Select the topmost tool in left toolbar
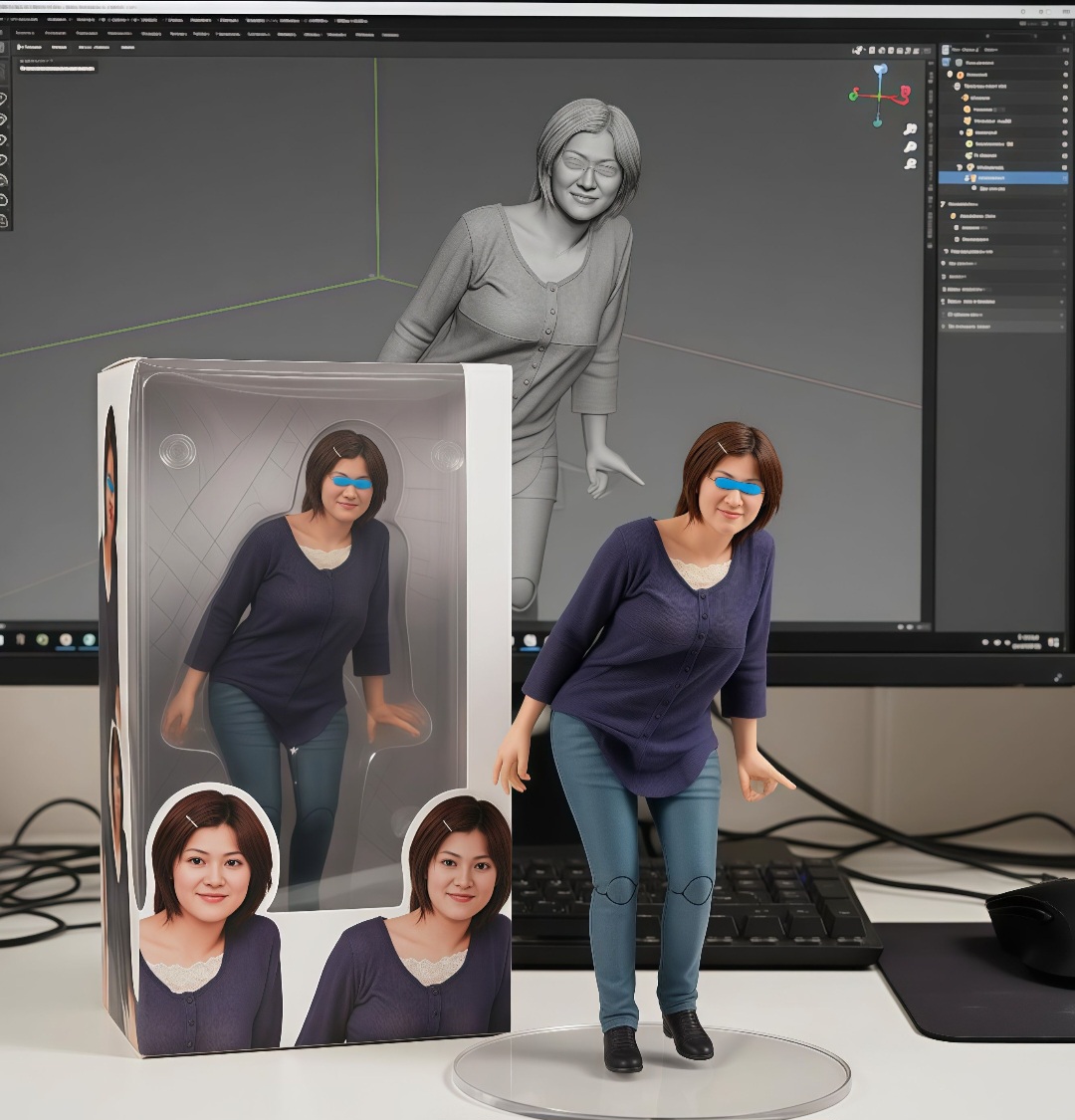 coord(3,99)
